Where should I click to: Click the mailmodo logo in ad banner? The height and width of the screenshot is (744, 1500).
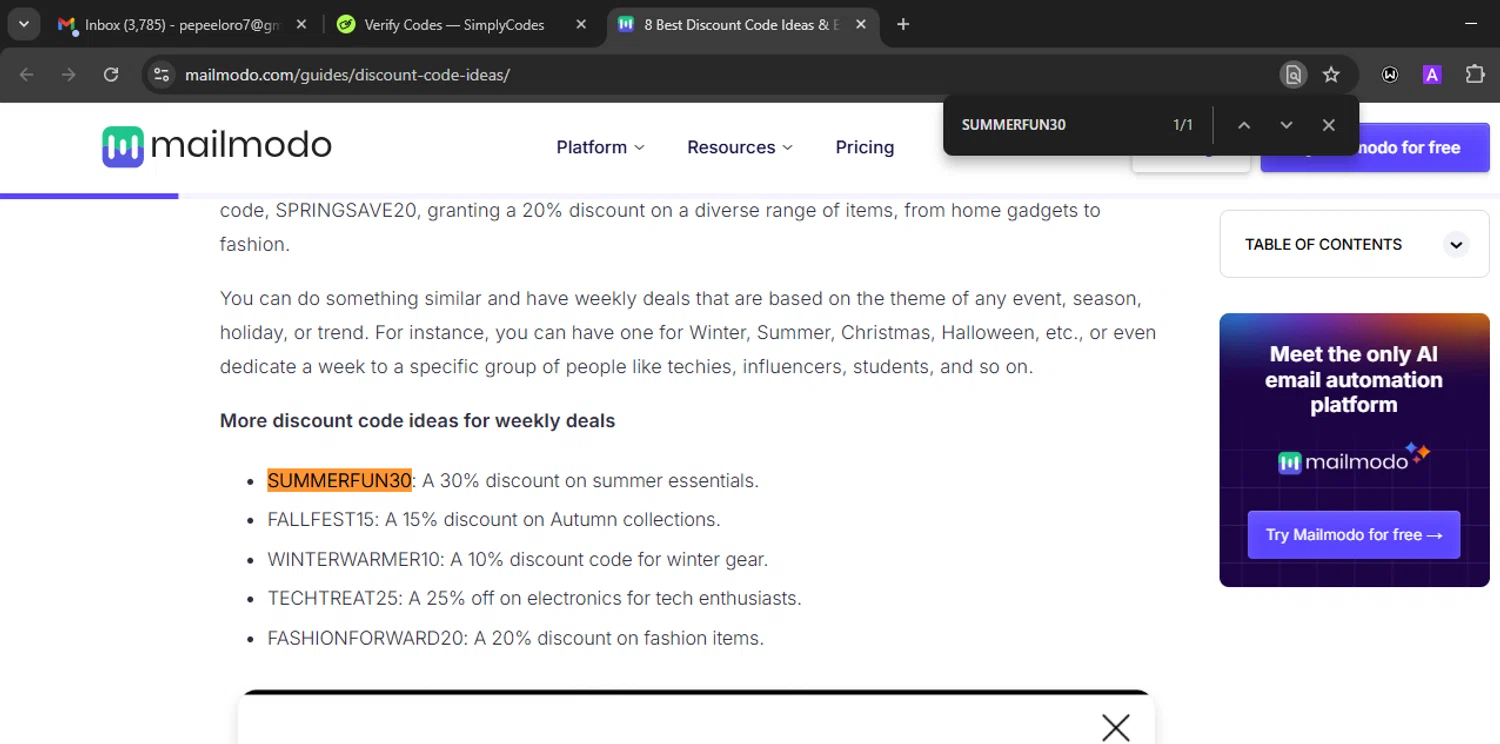1354,460
